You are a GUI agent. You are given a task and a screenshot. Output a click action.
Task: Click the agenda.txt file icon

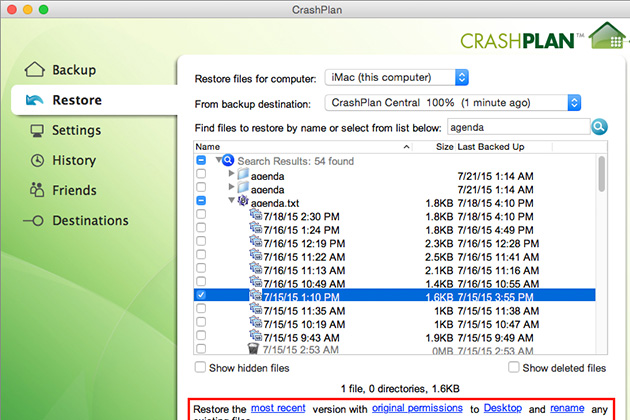coord(243,201)
